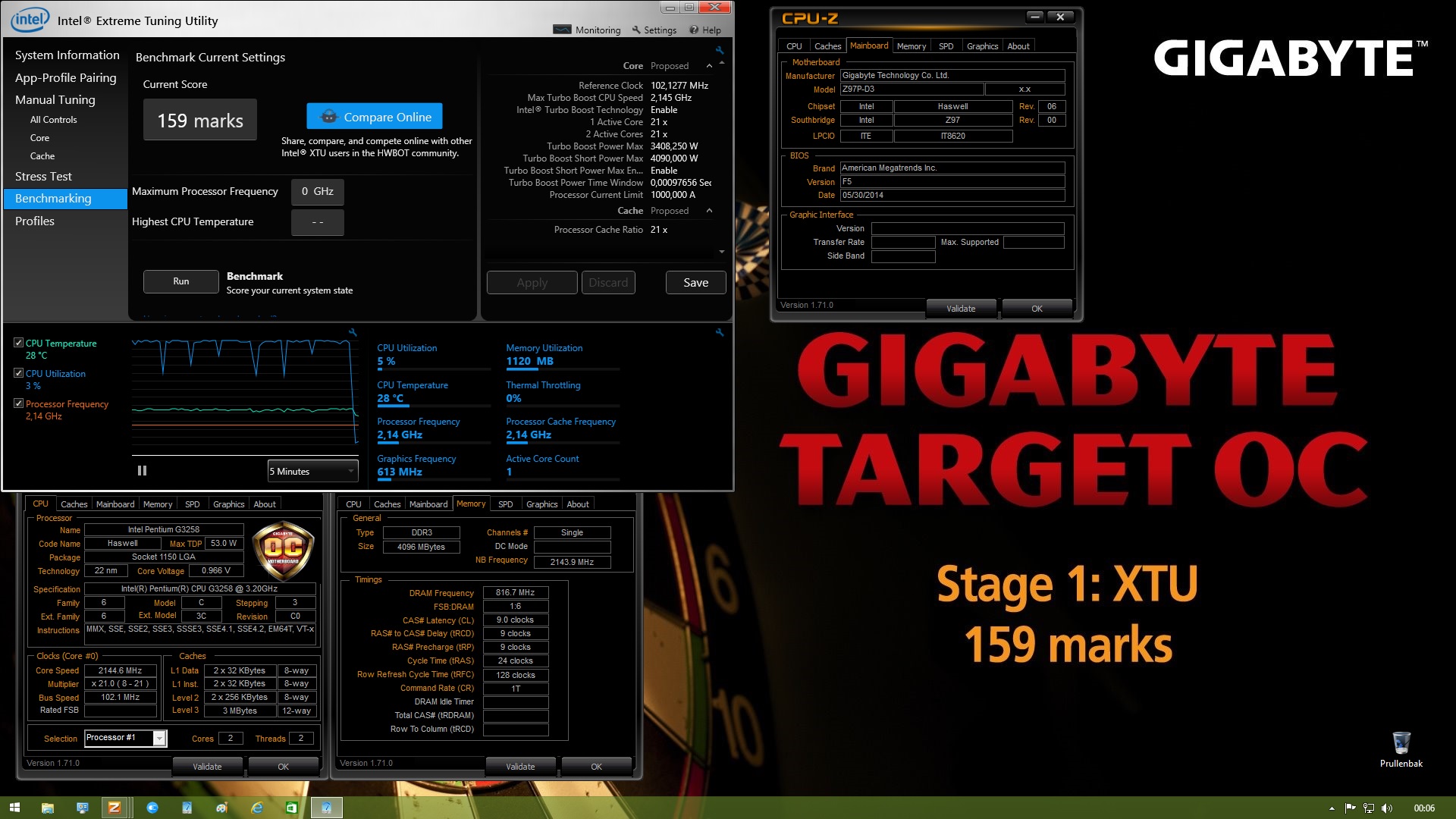
Task: Collapse the Core Proposed section
Action: (709, 66)
